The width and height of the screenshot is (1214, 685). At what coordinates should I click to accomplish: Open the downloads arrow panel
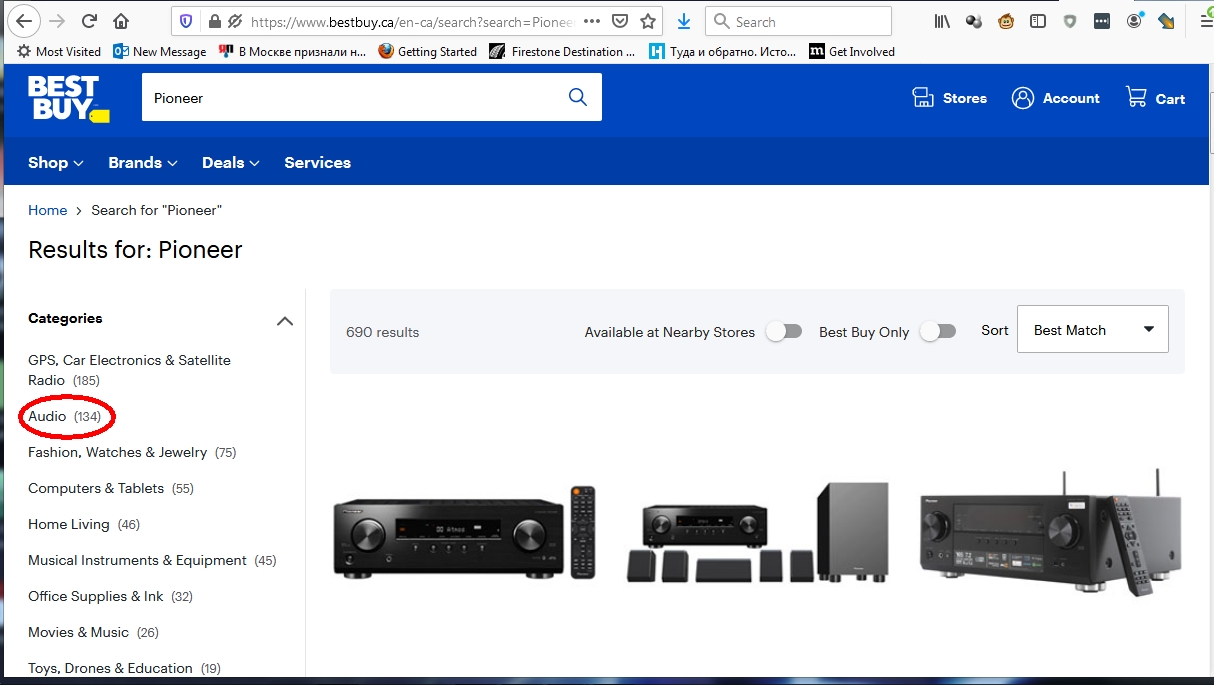point(684,21)
